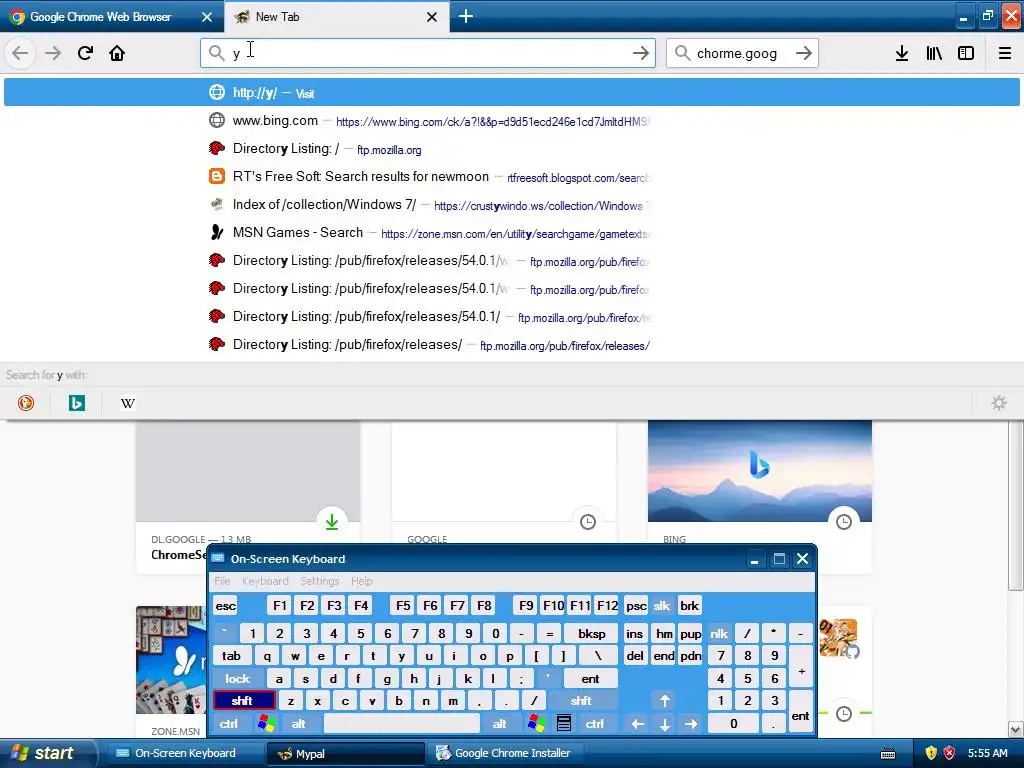Image resolution: width=1024 pixels, height=768 pixels.
Task: Click the red security shield tray icon
Action: pyautogui.click(x=950, y=753)
